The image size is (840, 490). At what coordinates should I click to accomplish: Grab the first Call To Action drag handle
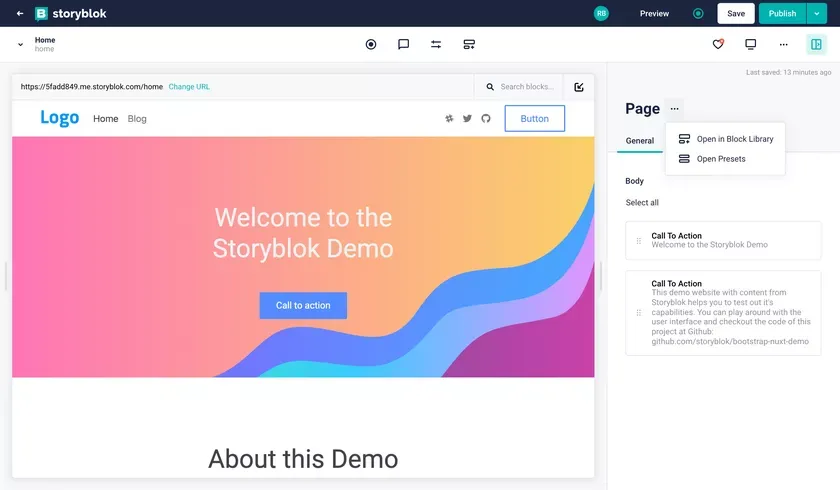click(x=639, y=241)
